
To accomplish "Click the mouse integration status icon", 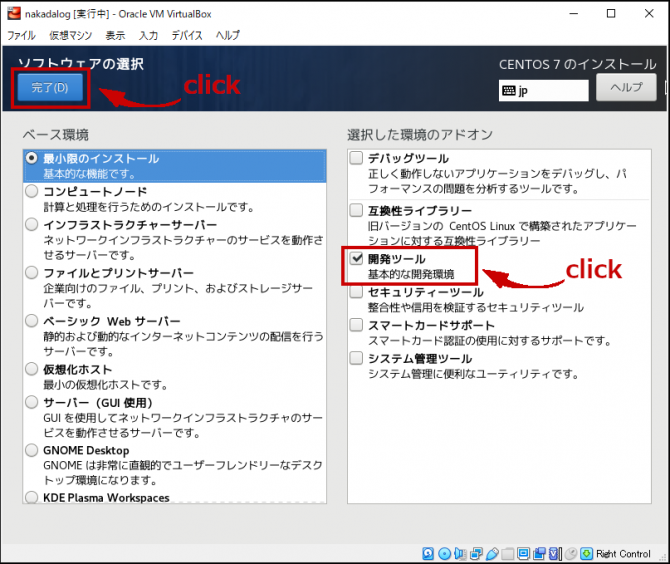I will 569,553.
